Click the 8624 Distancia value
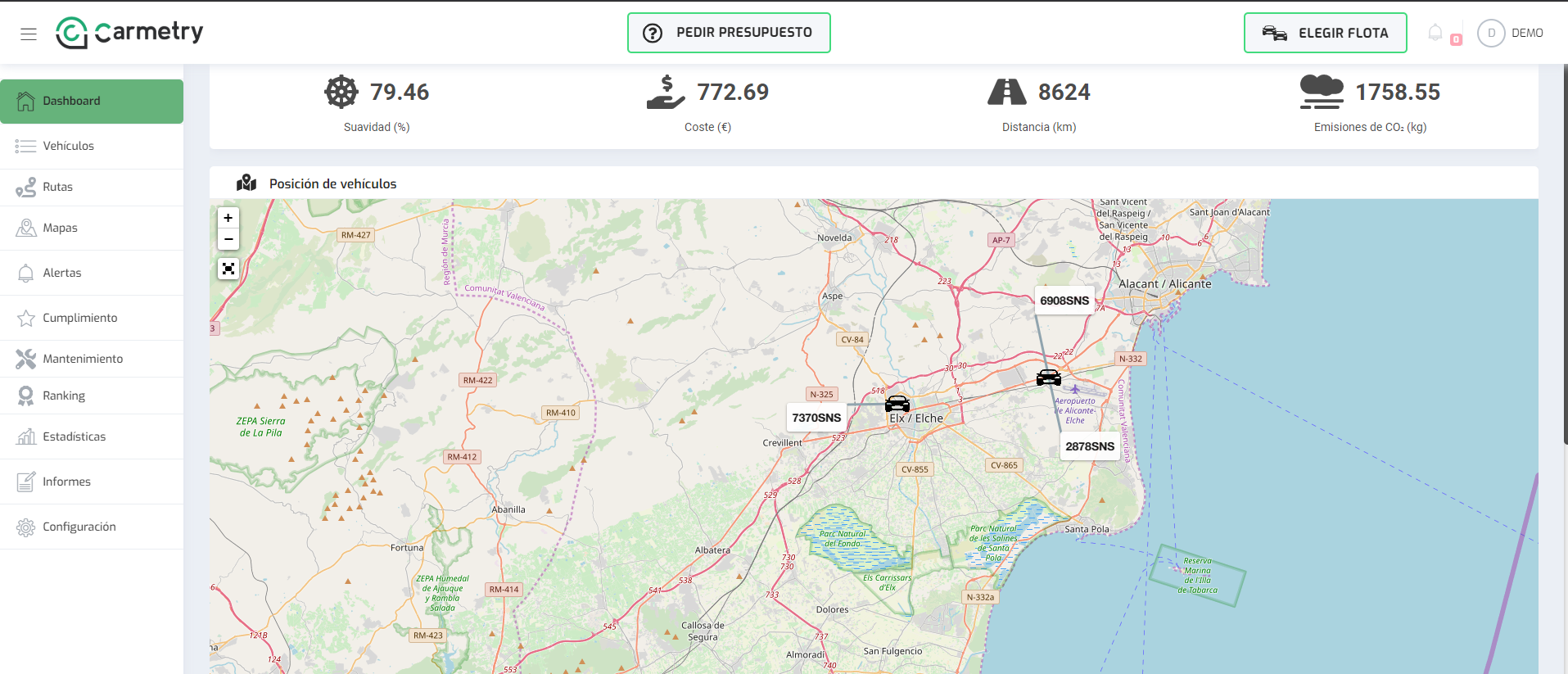The width and height of the screenshot is (1568, 674). pos(1064,92)
